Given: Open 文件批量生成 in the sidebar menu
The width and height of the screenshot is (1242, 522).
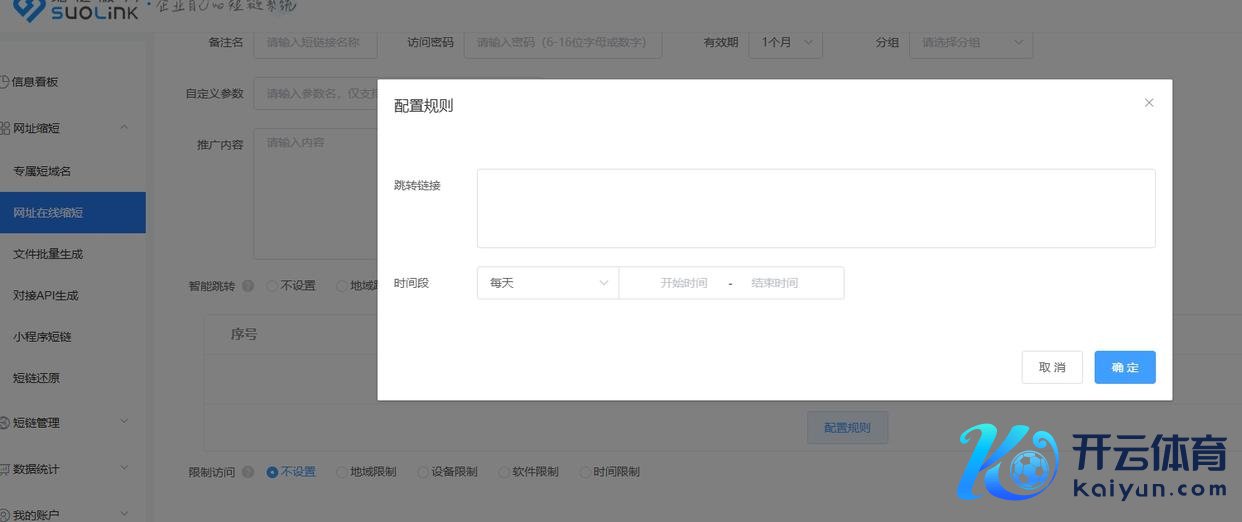Looking at the screenshot, I should click(x=48, y=254).
